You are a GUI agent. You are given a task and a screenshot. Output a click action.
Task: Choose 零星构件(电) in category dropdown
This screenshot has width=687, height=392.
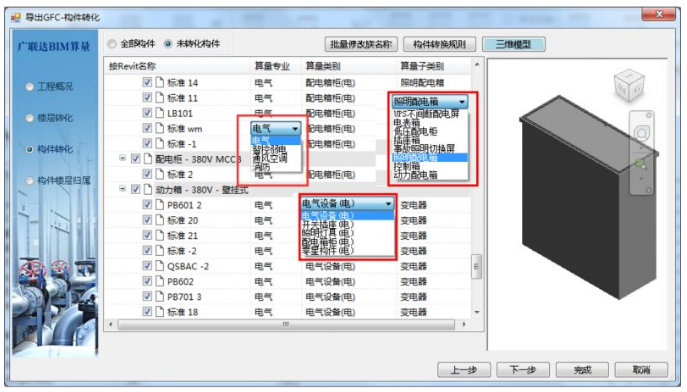coord(327,251)
